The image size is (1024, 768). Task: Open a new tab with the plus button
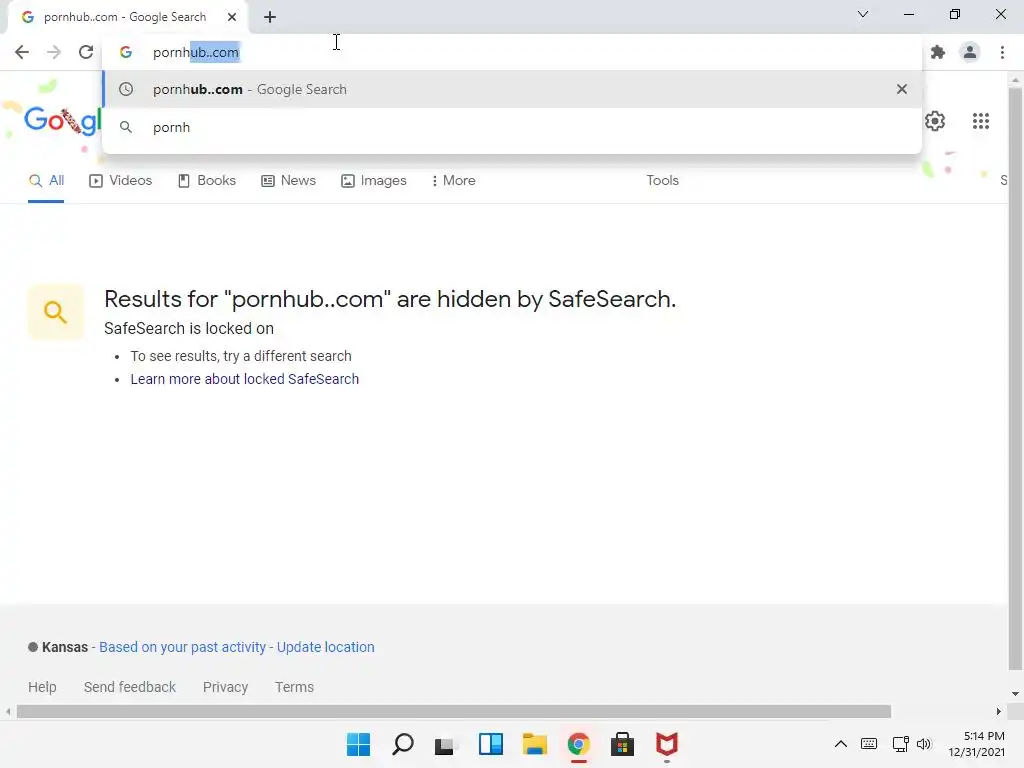(x=270, y=17)
